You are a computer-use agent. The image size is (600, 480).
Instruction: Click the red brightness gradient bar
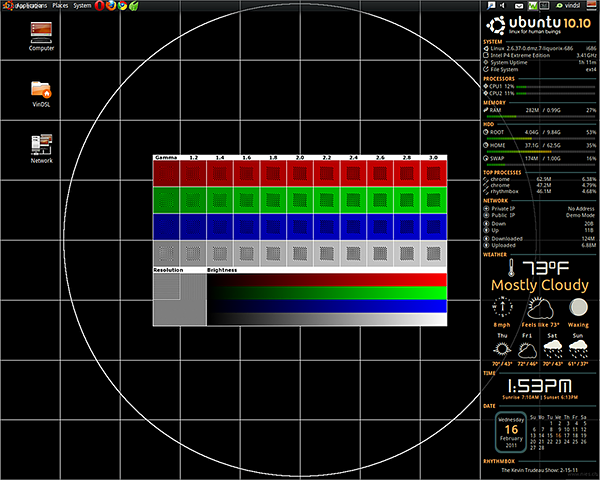point(326,279)
